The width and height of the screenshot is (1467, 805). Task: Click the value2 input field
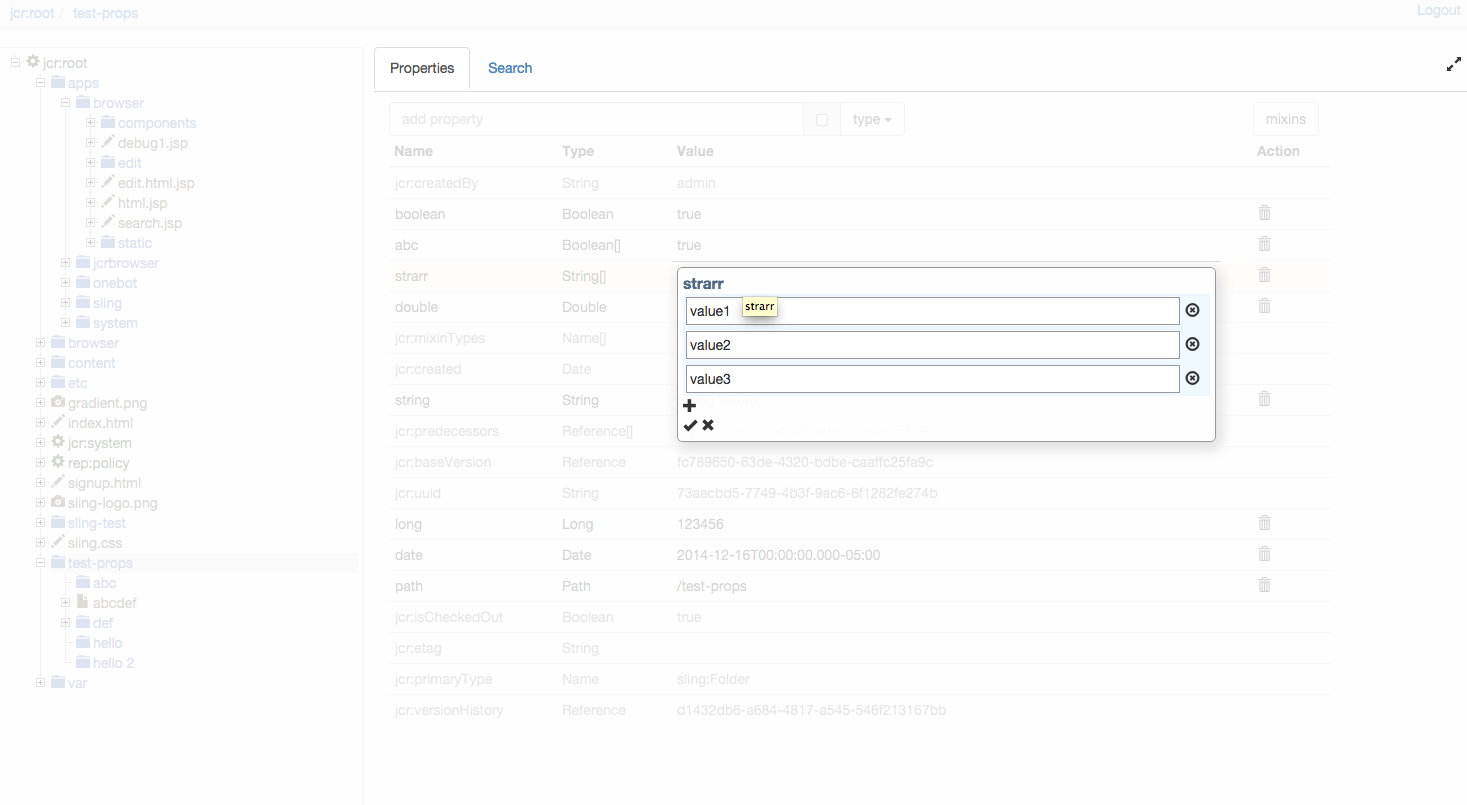click(x=933, y=345)
